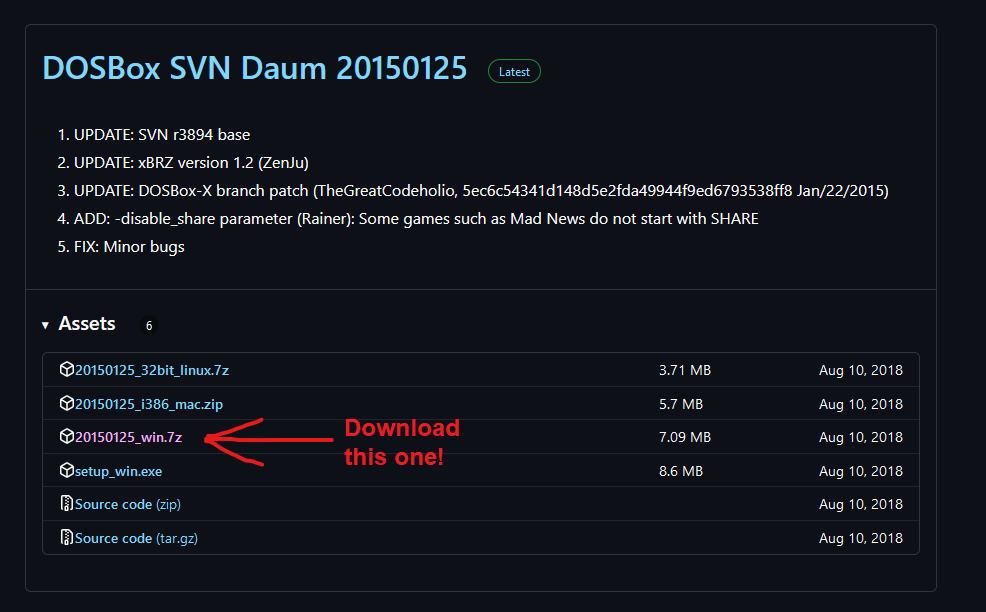This screenshot has height=612, width=986.
Task: Collapse the Assets section triangle
Action: click(45, 325)
